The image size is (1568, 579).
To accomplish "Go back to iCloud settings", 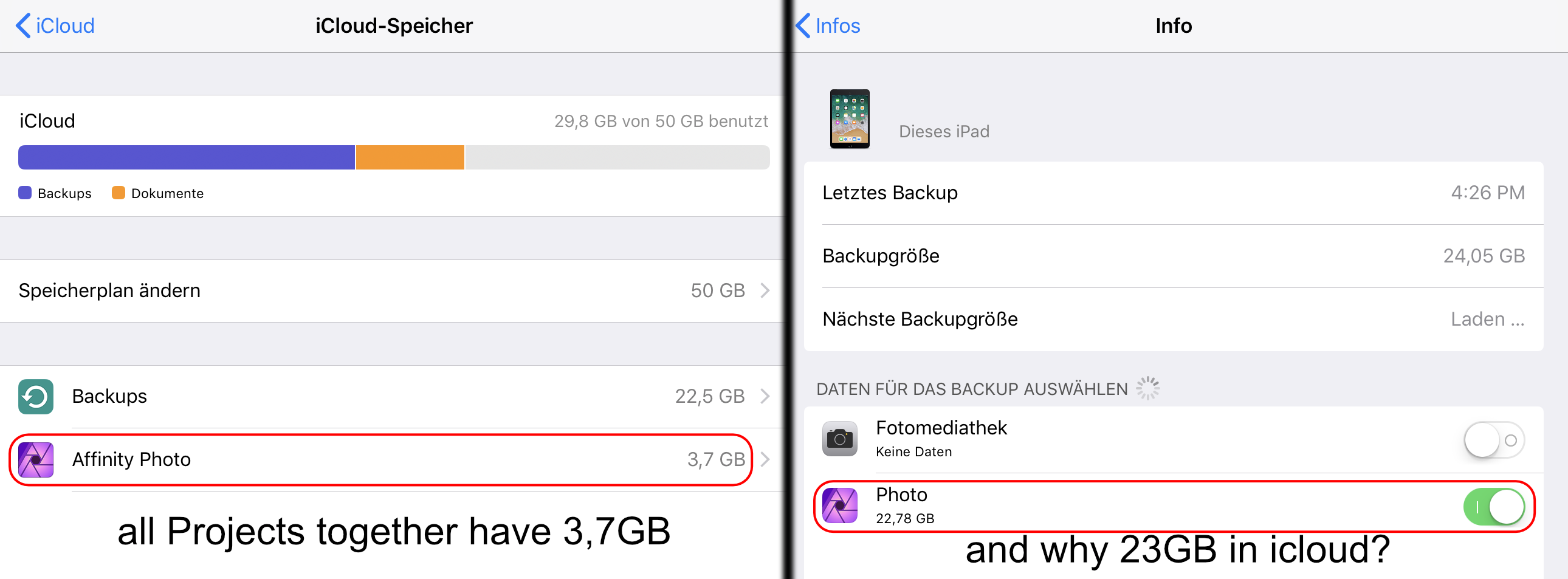I will click(55, 26).
